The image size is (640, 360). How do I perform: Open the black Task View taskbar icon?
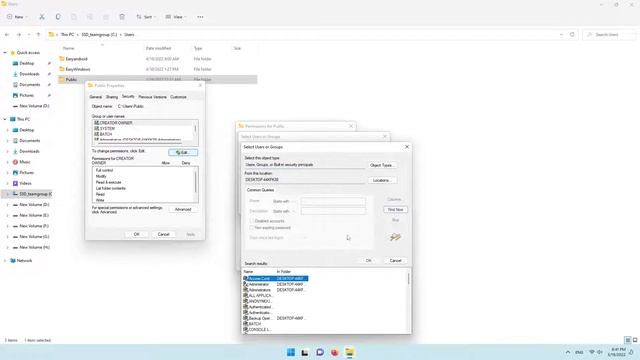pos(305,352)
